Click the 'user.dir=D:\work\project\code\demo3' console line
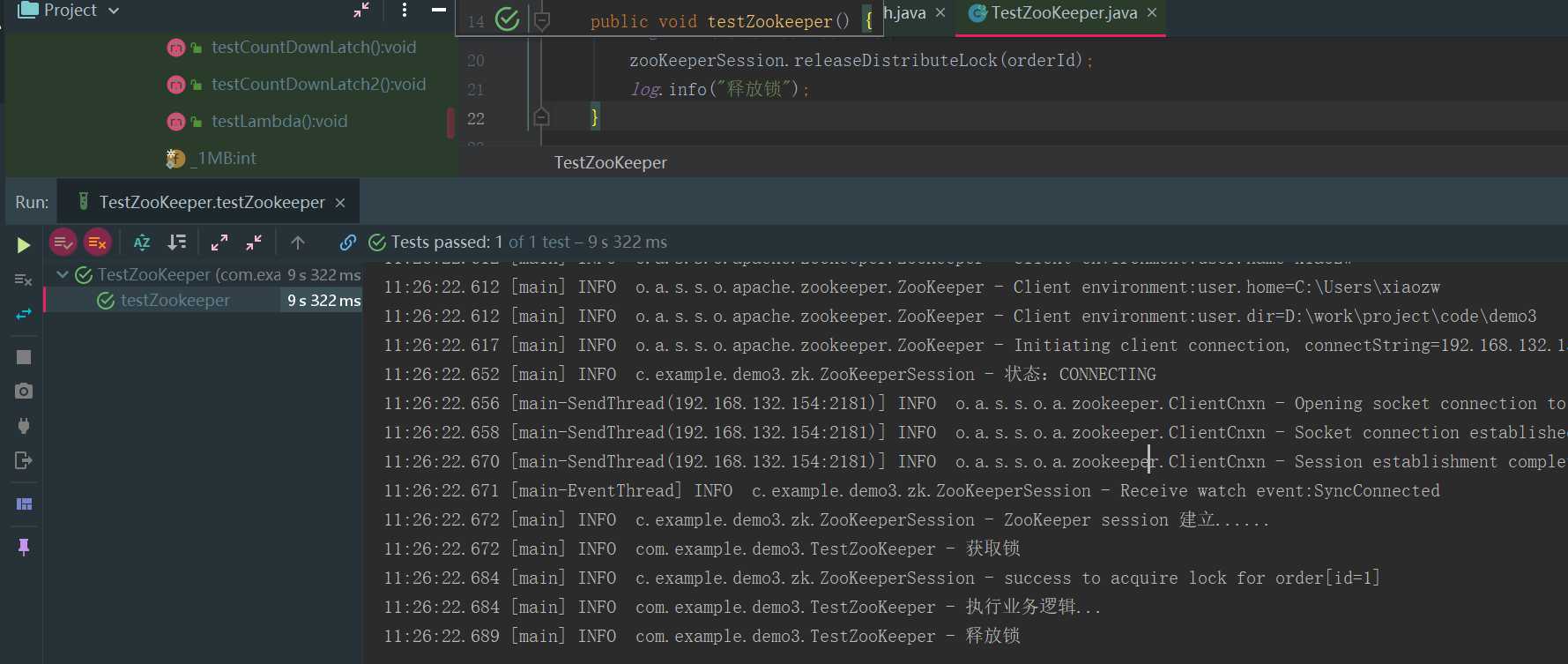Viewport: 1568px width, 664px height. click(x=960, y=317)
